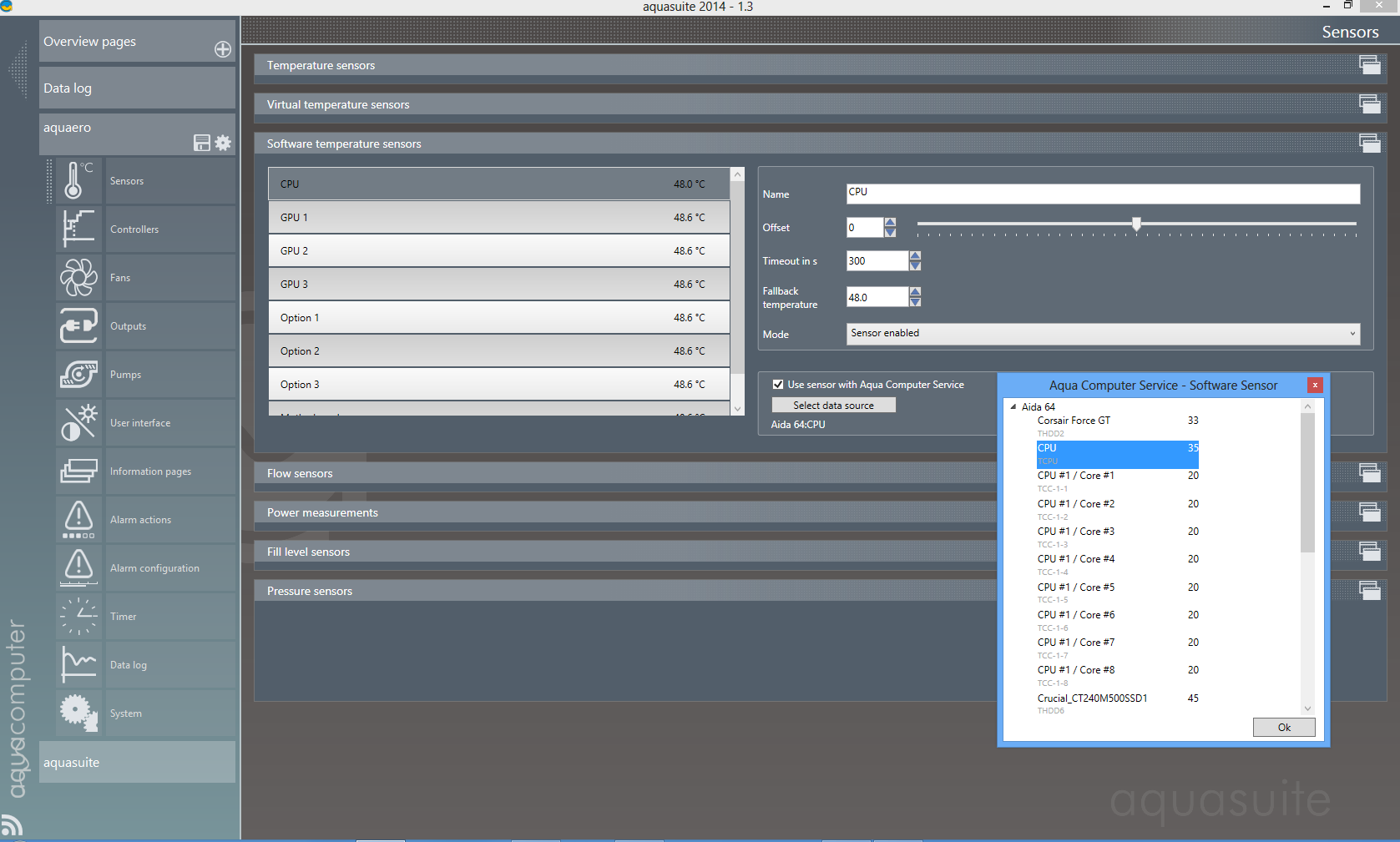
Task: Click the Select data source button
Action: [x=833, y=406]
